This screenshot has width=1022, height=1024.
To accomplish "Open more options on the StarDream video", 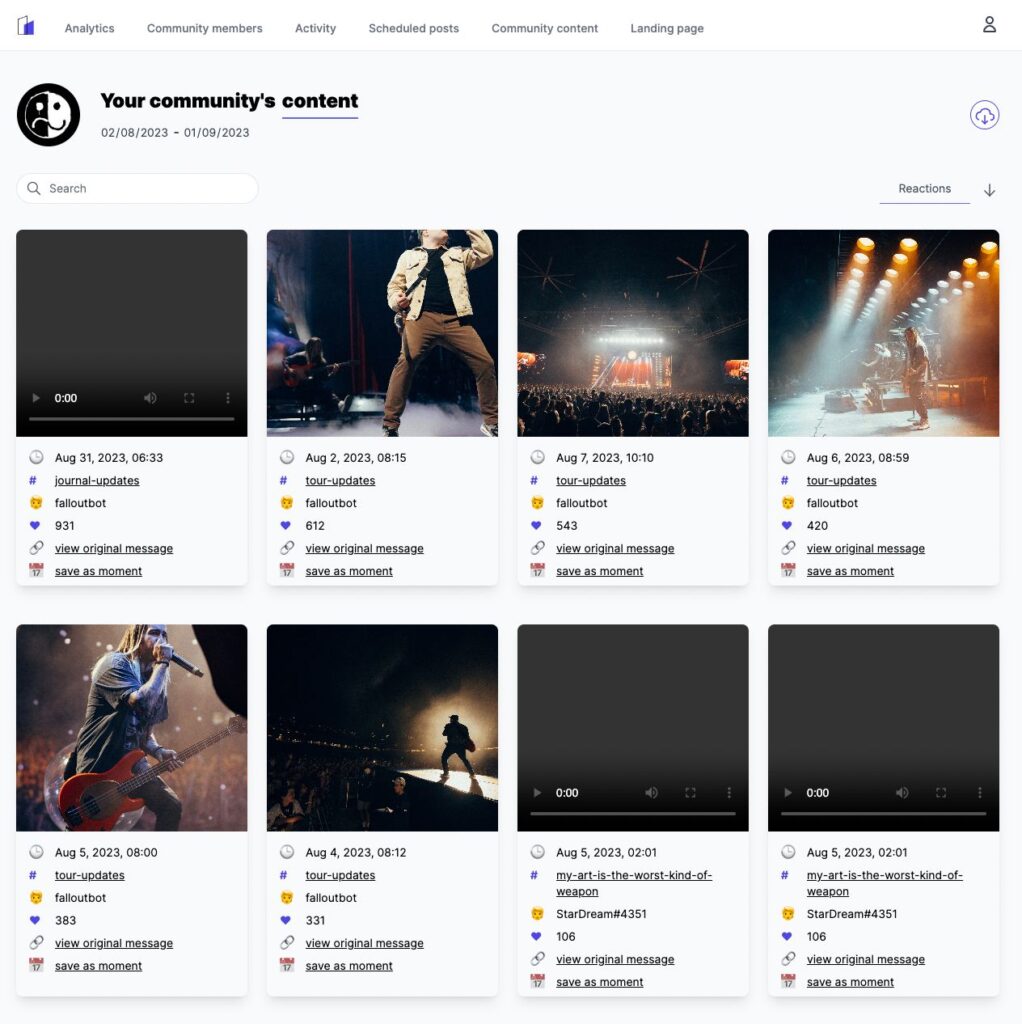I will click(x=729, y=792).
